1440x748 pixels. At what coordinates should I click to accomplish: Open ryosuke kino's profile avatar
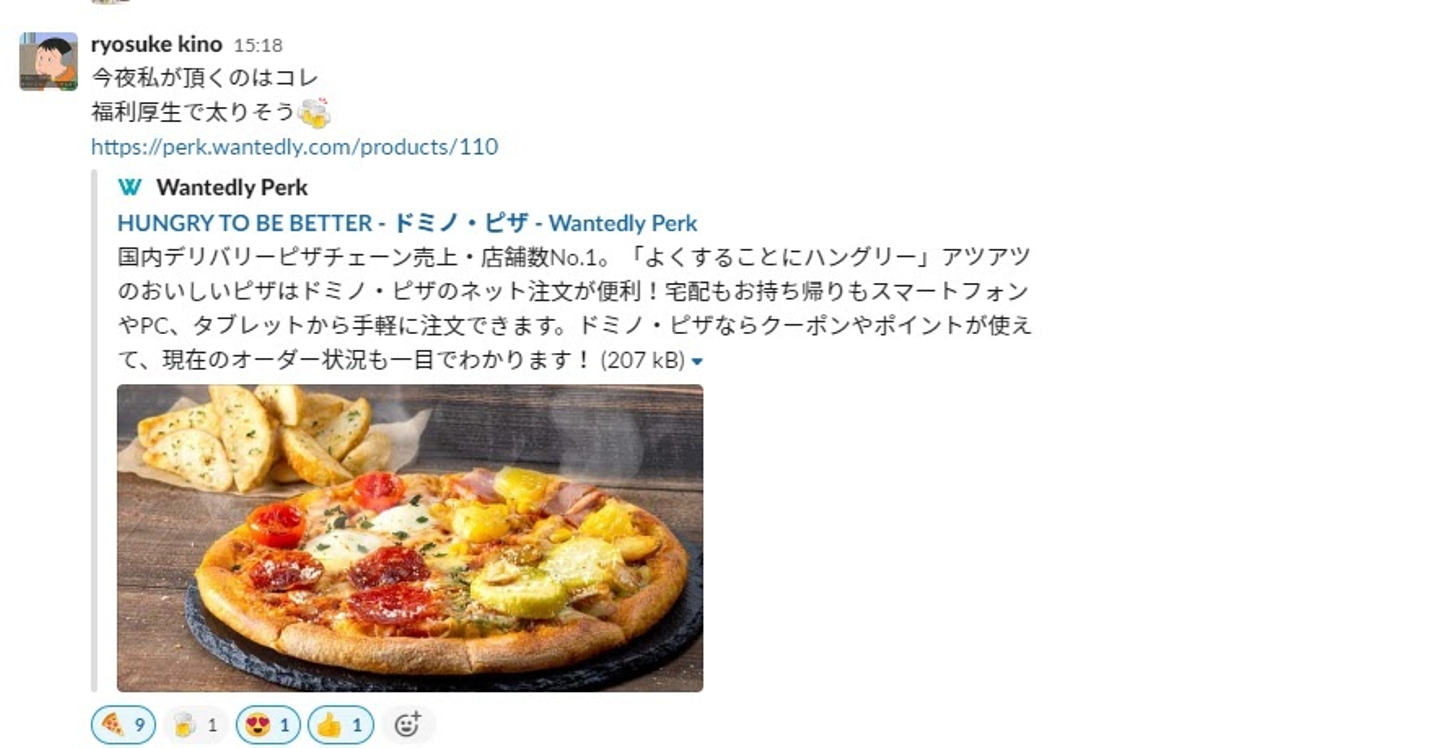48,62
